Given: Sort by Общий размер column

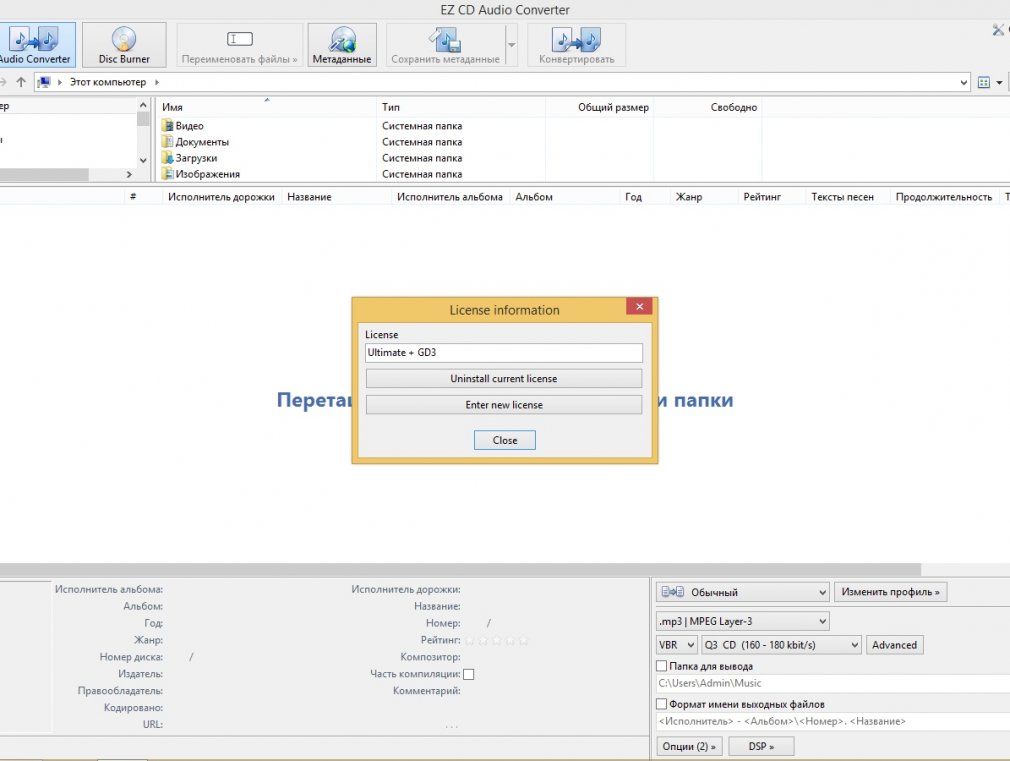Looking at the screenshot, I should click(600, 107).
